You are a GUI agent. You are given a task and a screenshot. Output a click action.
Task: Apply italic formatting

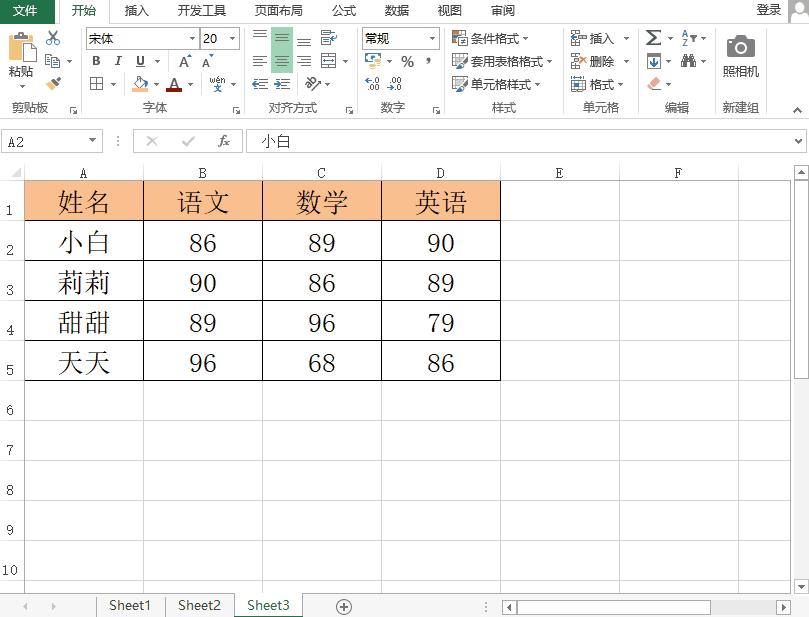click(x=118, y=60)
